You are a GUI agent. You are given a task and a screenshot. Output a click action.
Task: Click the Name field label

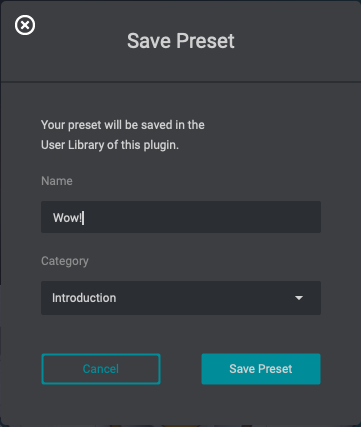tap(57, 181)
